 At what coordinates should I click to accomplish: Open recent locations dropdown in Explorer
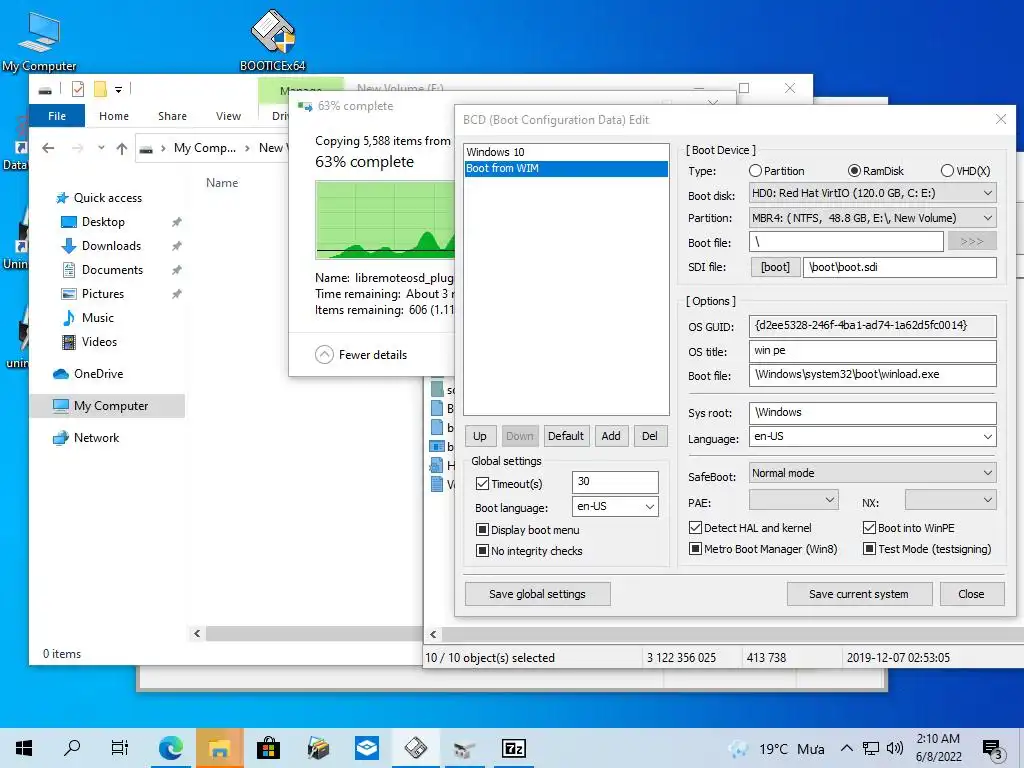pyautogui.click(x=101, y=148)
